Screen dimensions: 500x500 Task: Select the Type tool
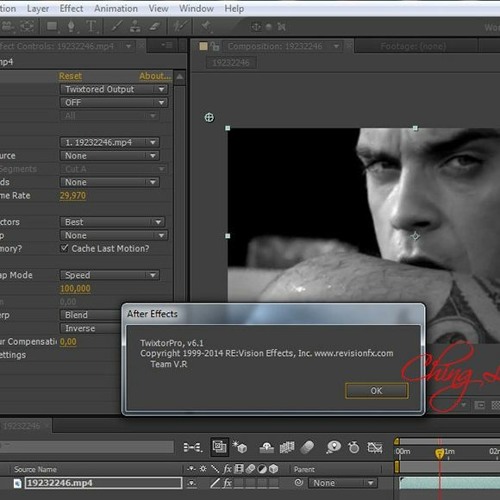click(x=91, y=26)
